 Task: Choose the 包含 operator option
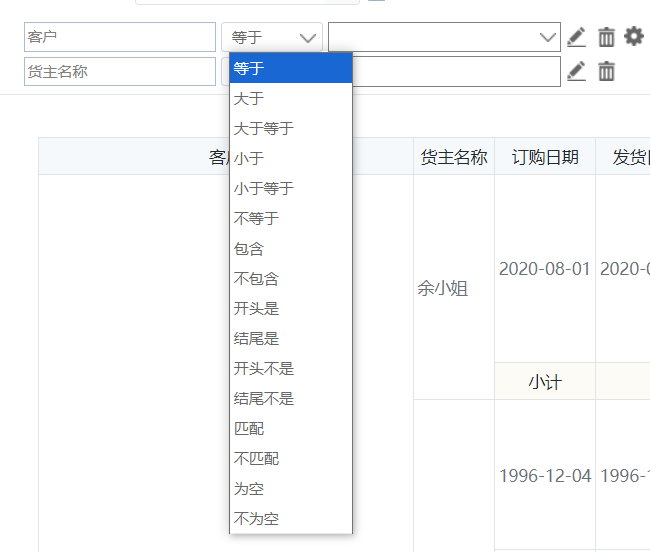tap(248, 249)
